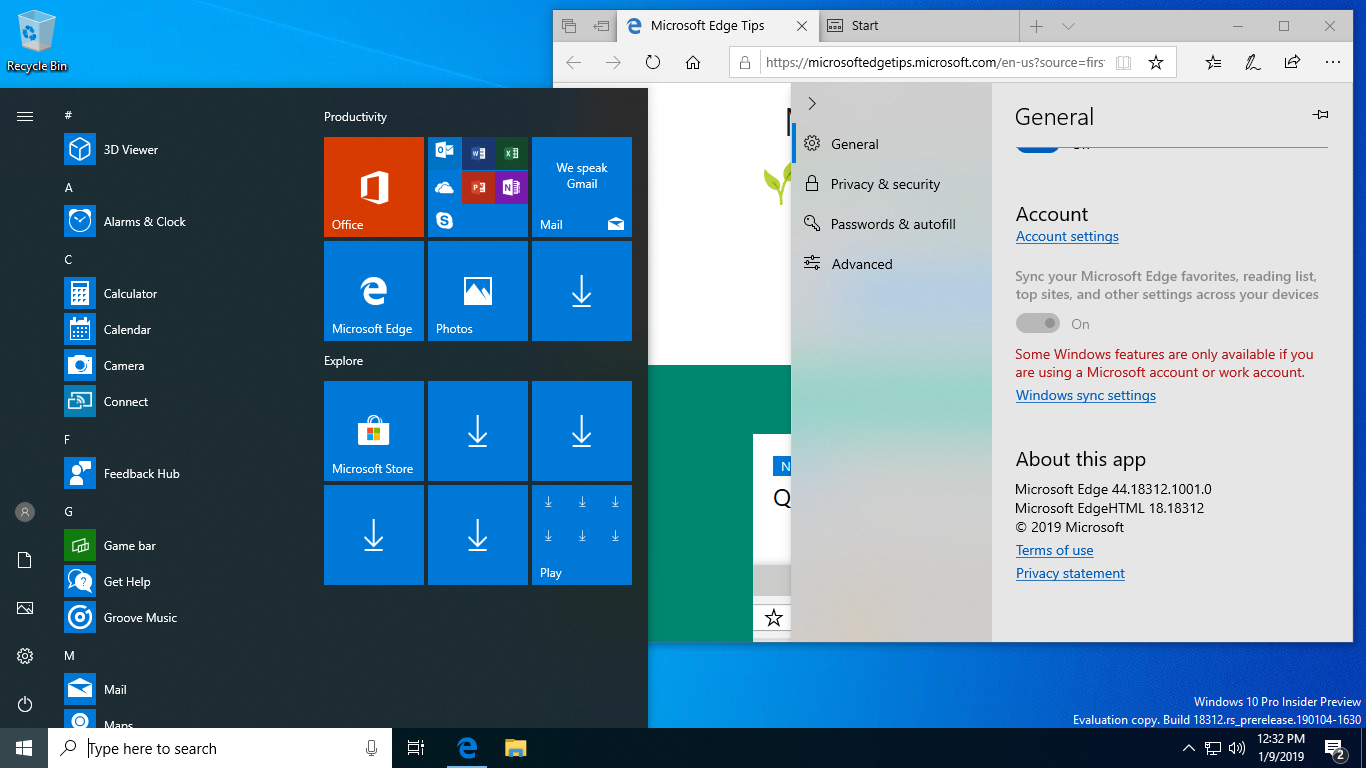
Task: Open the Get Help app
Action: click(180, 582)
